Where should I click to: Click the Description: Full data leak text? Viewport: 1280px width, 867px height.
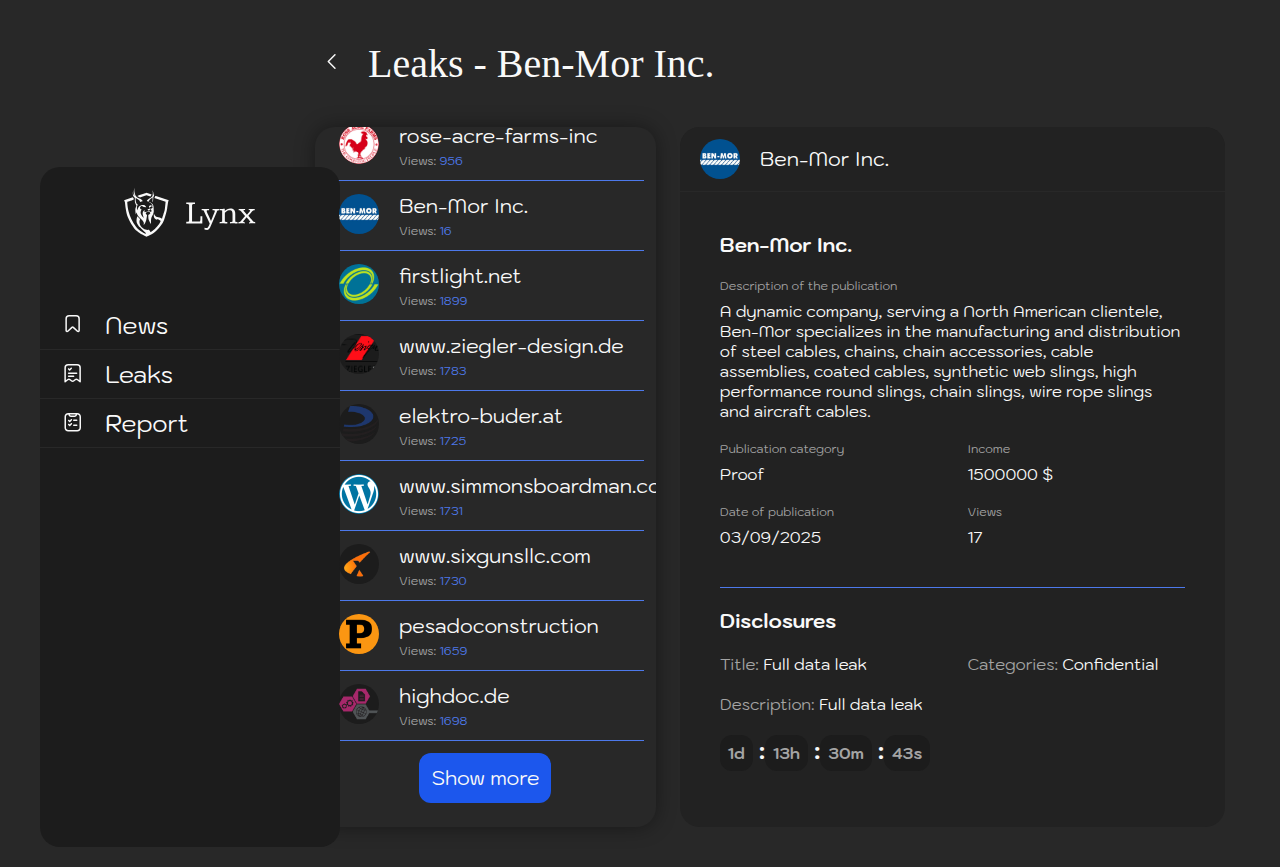[821, 704]
